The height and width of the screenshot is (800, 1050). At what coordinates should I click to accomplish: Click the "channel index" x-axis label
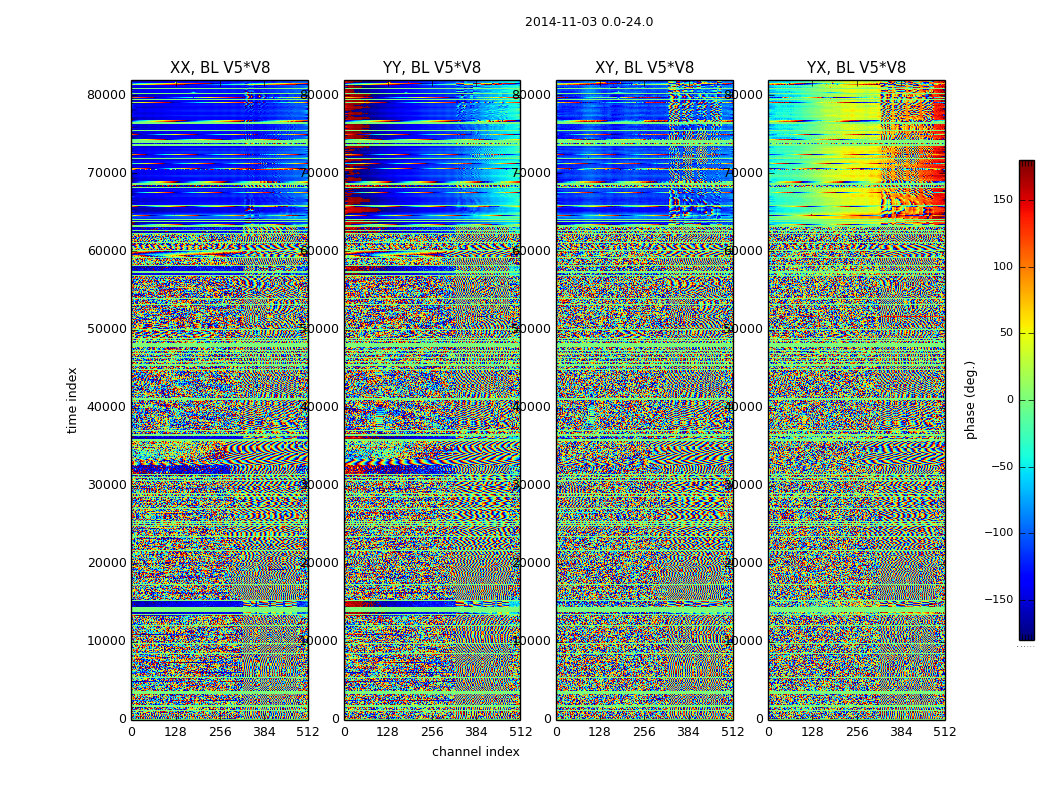click(x=475, y=752)
